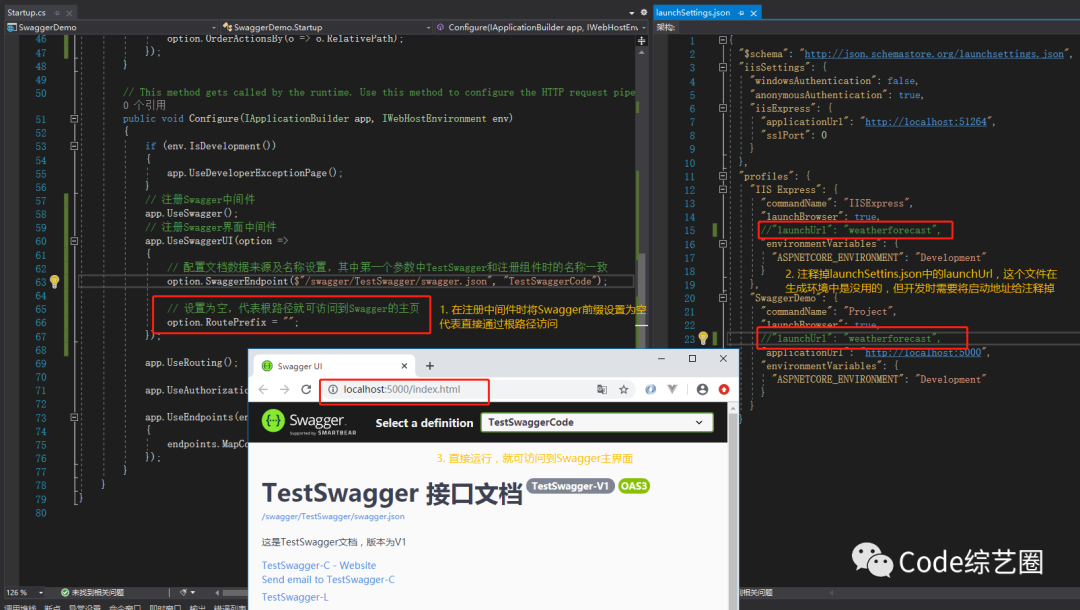The width and height of the screenshot is (1080, 610).
Task: Pin the launchSettings.json tab
Action: tap(741, 13)
